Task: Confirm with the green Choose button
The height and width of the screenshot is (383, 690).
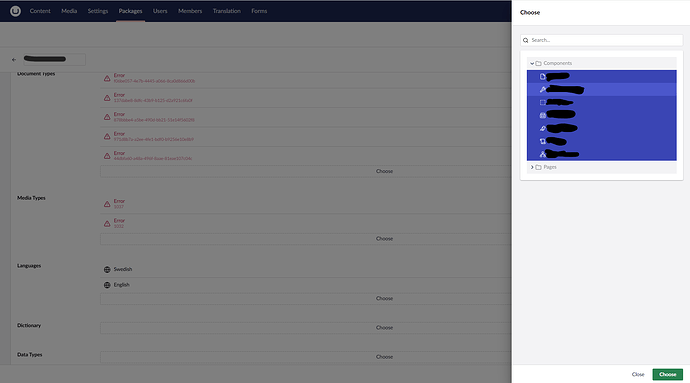Action: click(668, 374)
